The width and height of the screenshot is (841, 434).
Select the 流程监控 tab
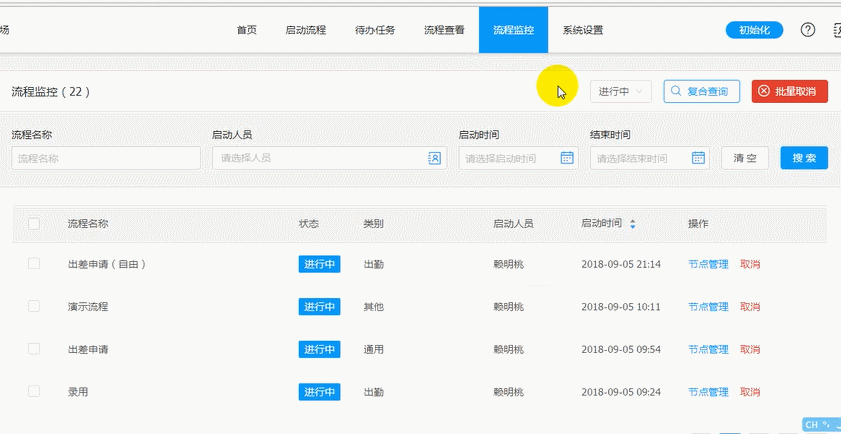[x=513, y=30]
